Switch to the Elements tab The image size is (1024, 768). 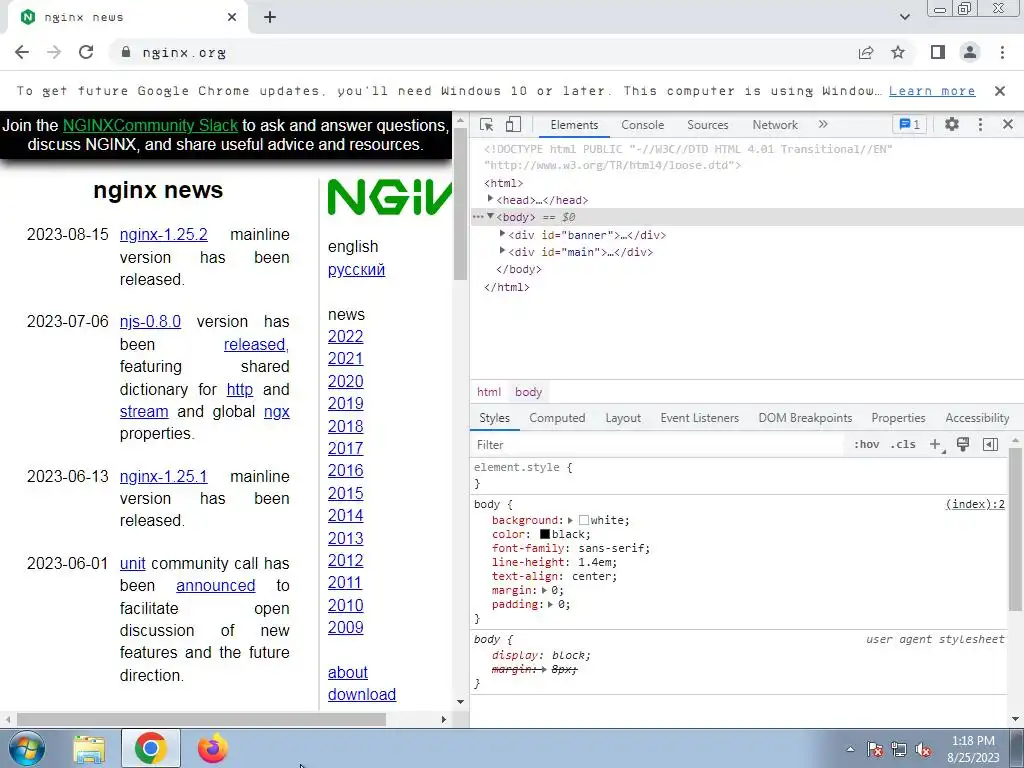click(573, 125)
